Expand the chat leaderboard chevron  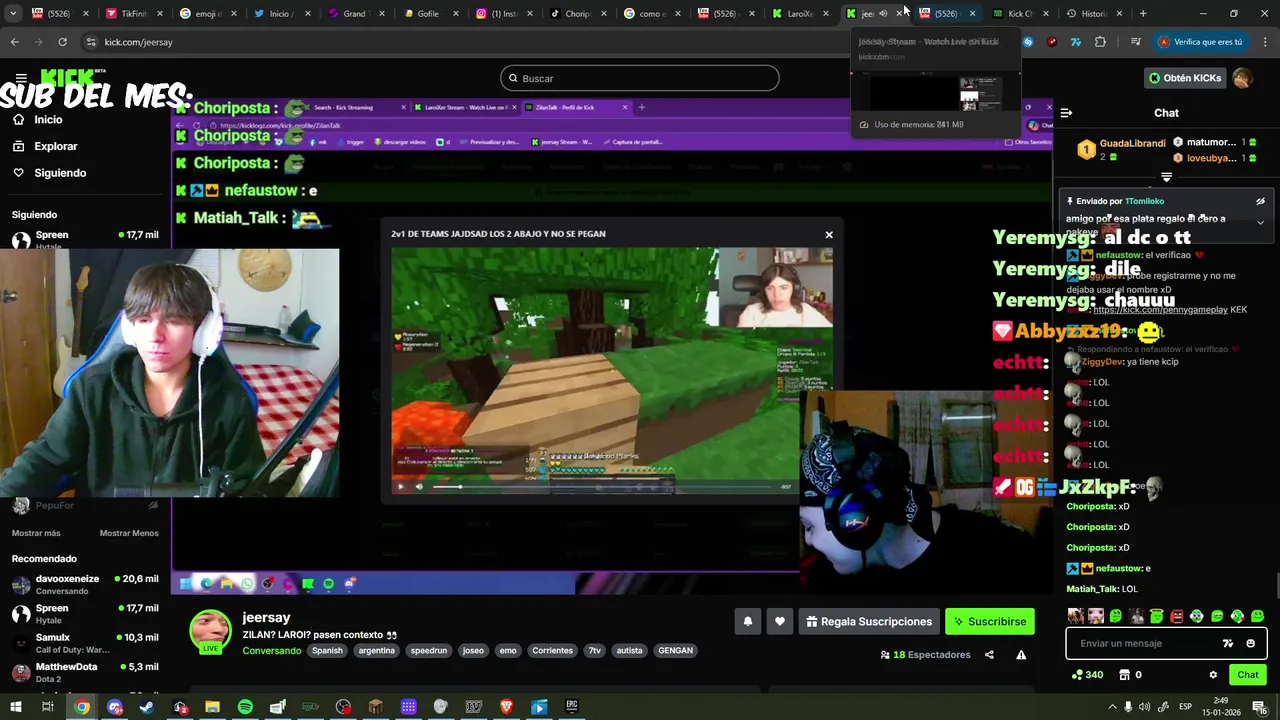(x=1166, y=177)
